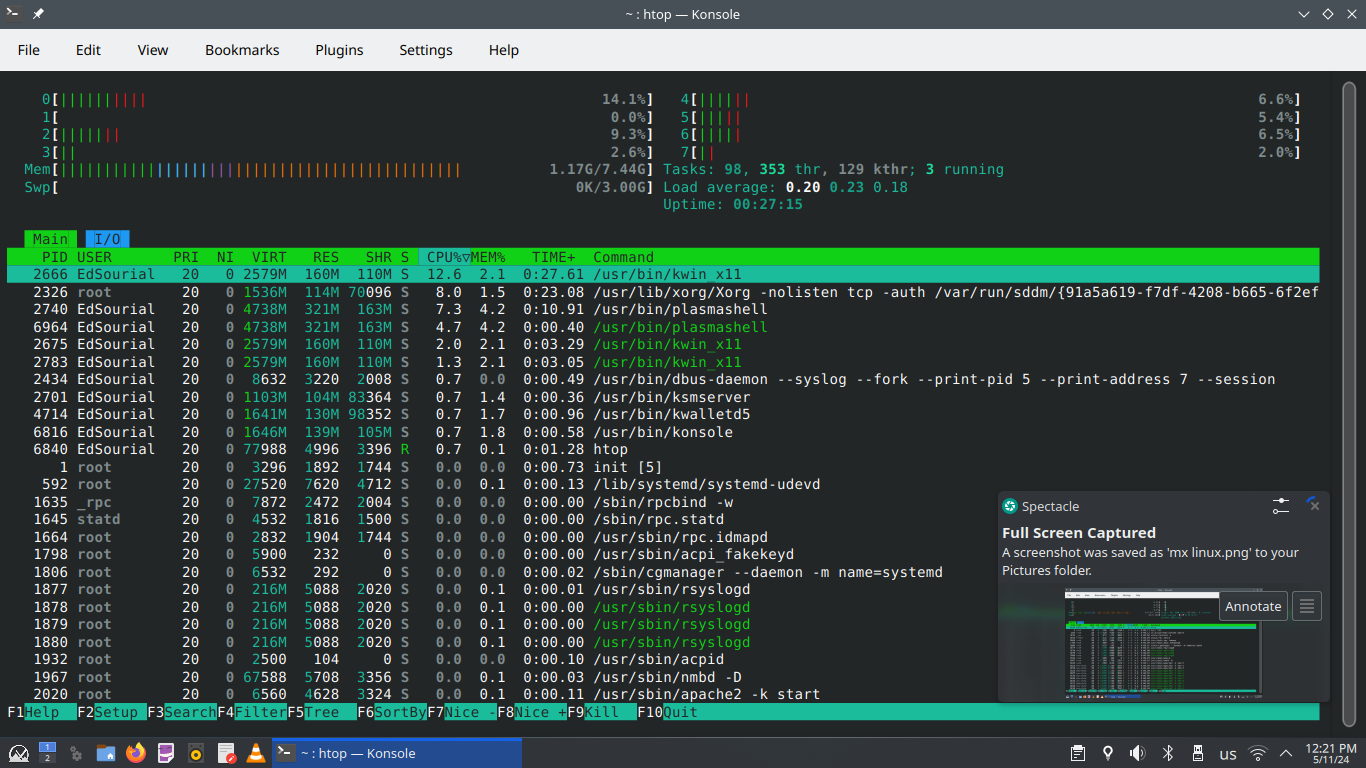Screen dimensions: 1366x768
Task: Click F3 Search in htop footer
Action: (x=181, y=712)
